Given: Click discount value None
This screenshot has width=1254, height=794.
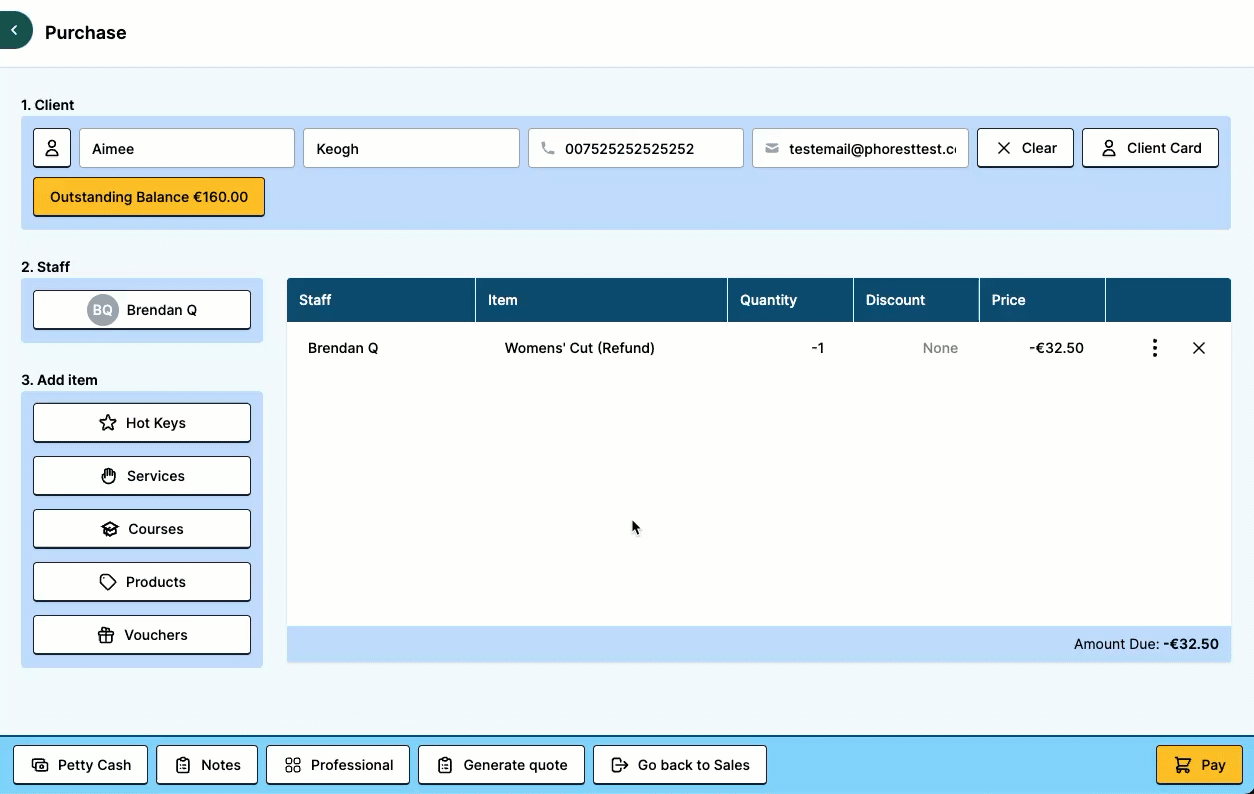Looking at the screenshot, I should coord(940,348).
